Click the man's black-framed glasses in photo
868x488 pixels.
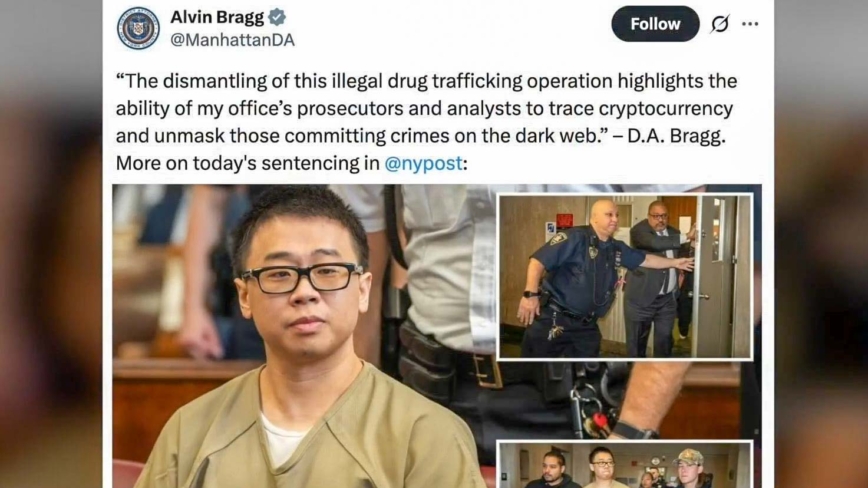302,278
